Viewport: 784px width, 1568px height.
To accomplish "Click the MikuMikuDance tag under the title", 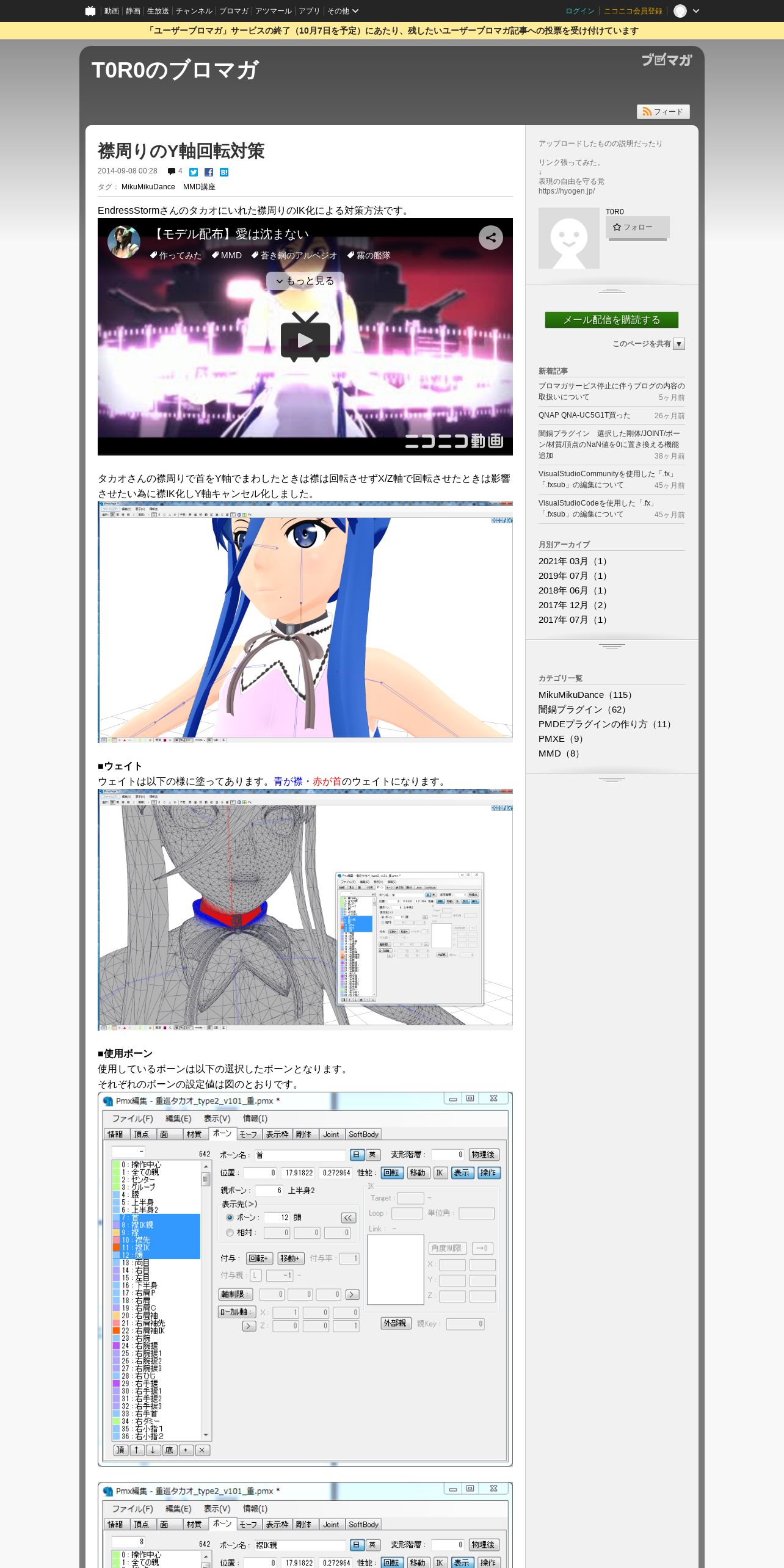I will (148, 187).
